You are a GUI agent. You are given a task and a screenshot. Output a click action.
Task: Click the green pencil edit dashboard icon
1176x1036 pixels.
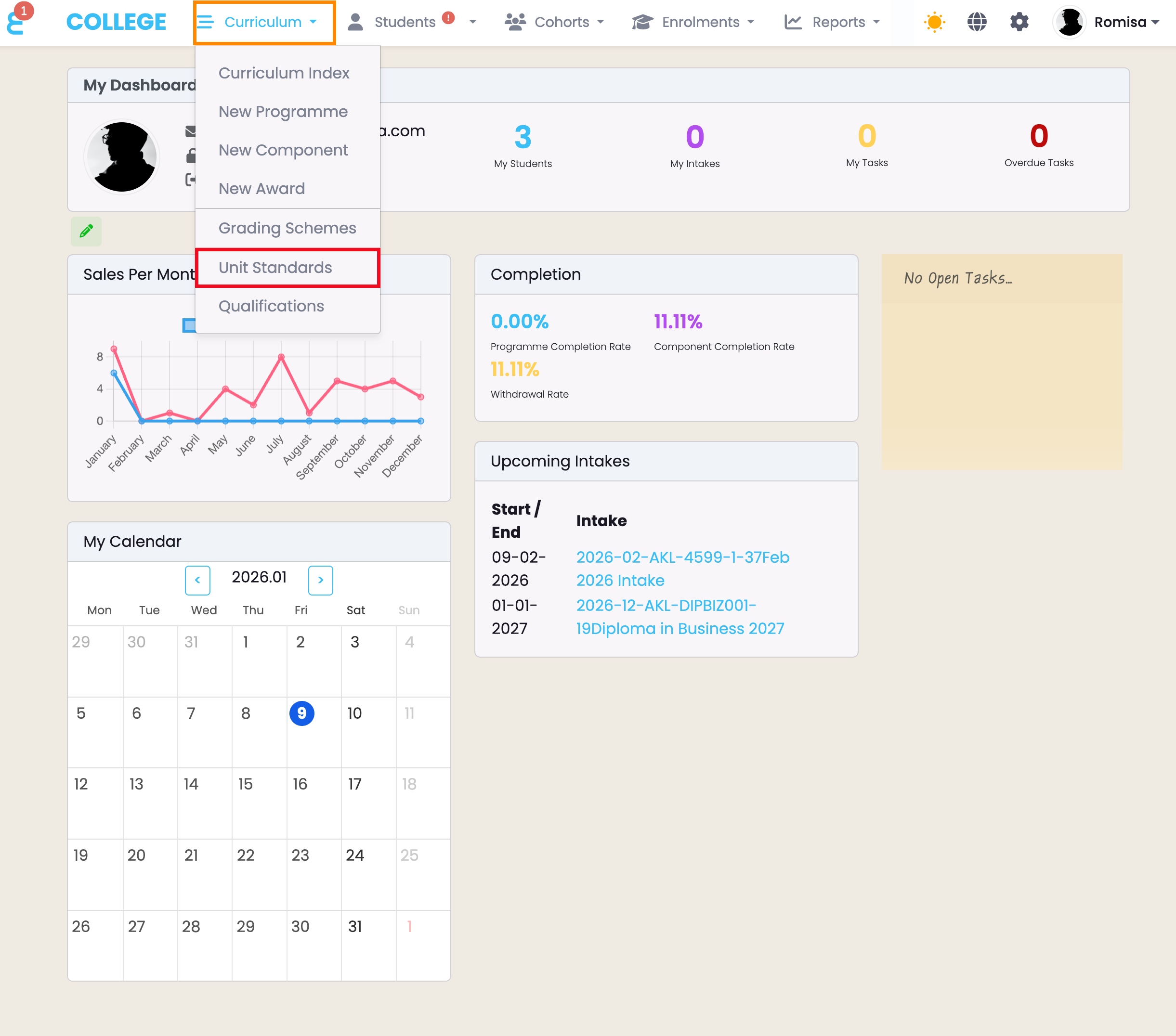86,231
